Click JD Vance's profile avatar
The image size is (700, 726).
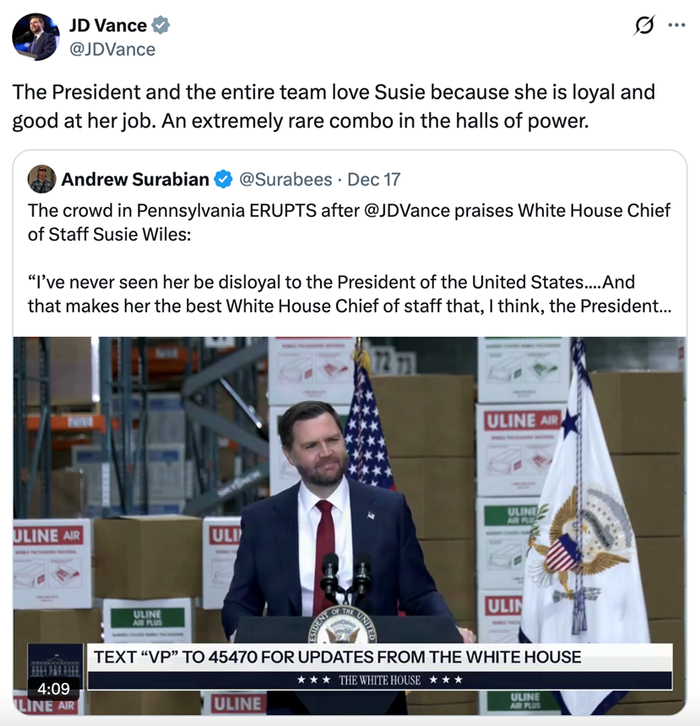point(36,37)
